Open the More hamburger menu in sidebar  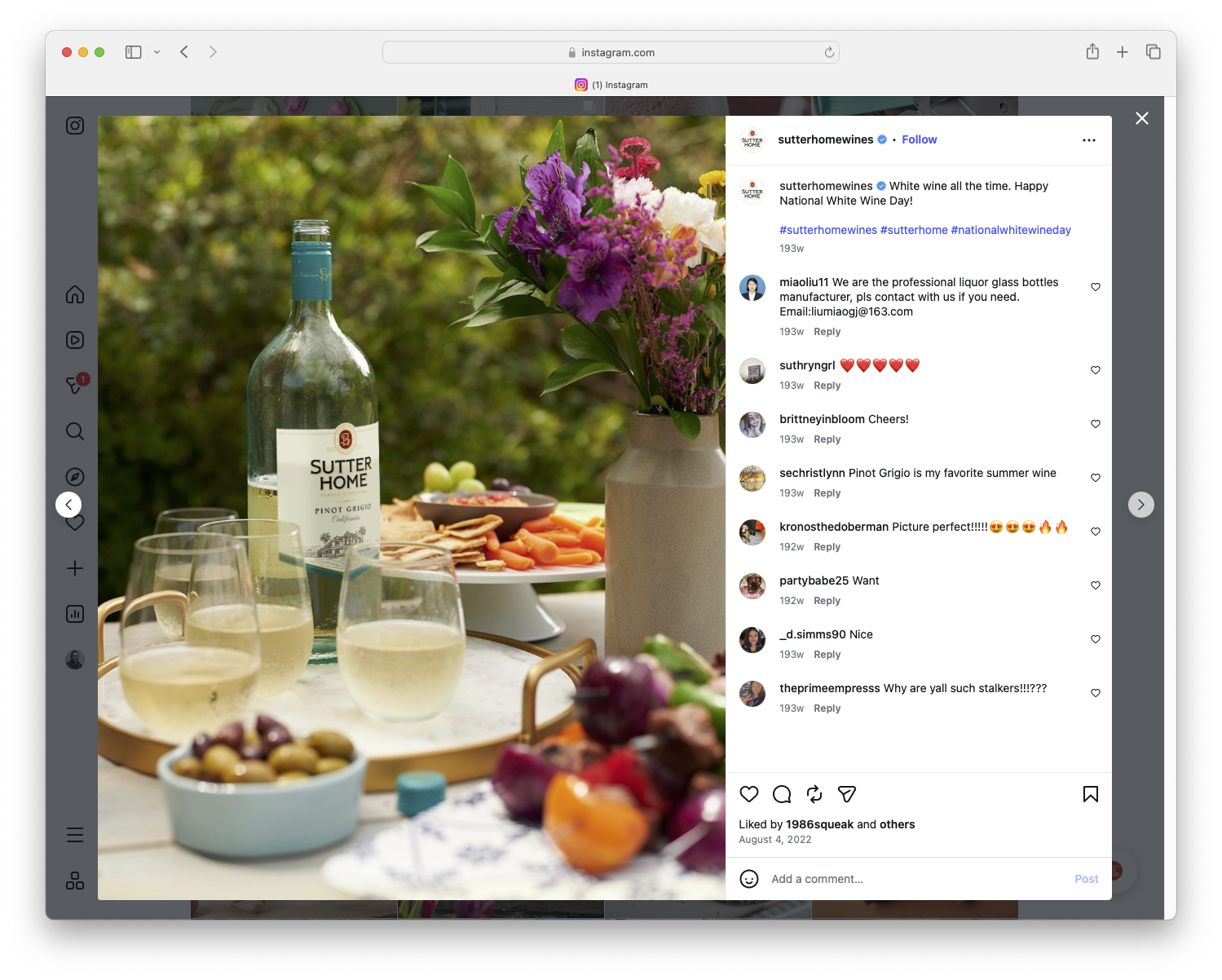click(x=74, y=834)
